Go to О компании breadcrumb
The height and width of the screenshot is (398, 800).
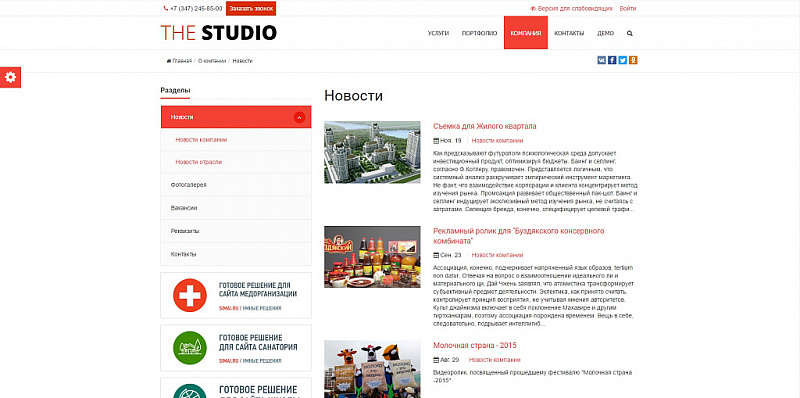(212, 61)
